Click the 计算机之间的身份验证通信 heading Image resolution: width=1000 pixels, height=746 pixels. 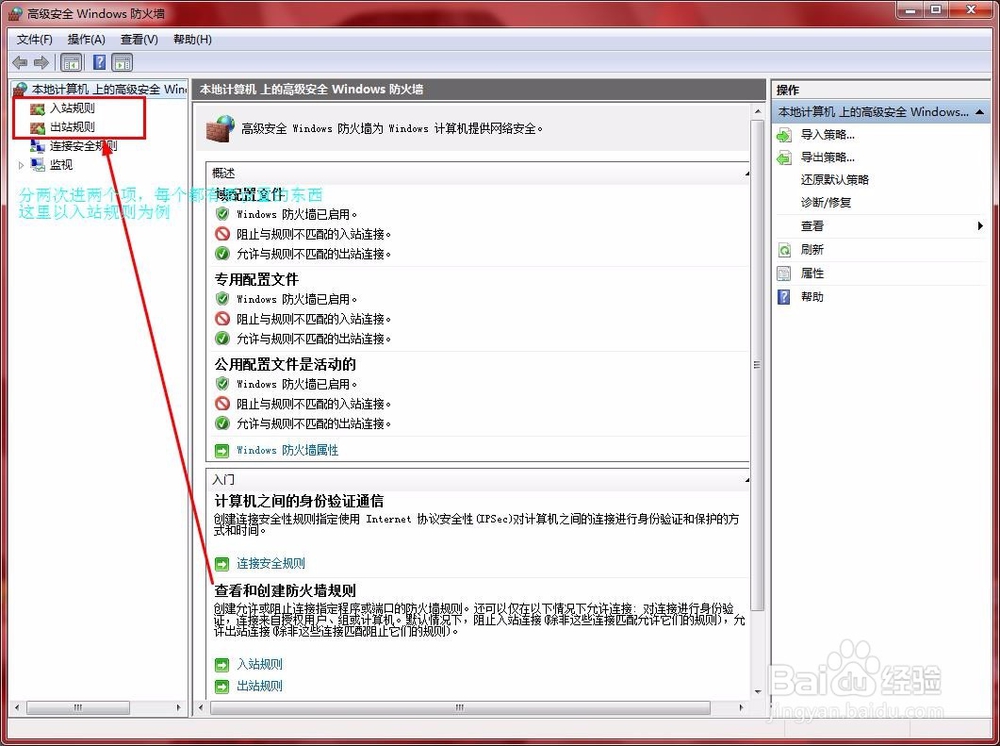299,501
